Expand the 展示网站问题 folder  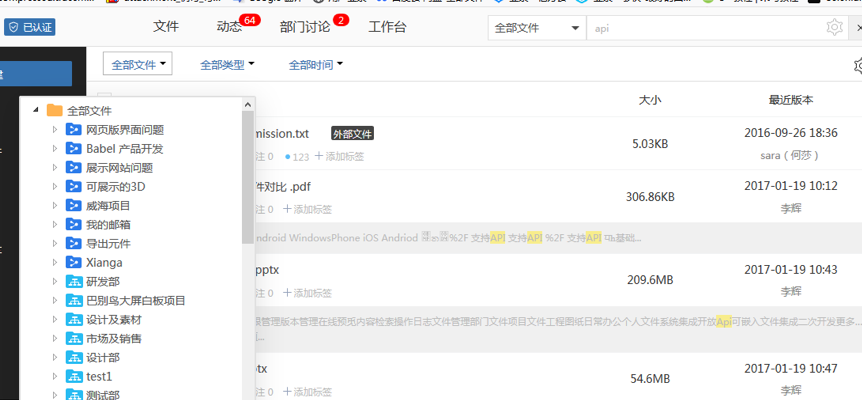coord(54,168)
